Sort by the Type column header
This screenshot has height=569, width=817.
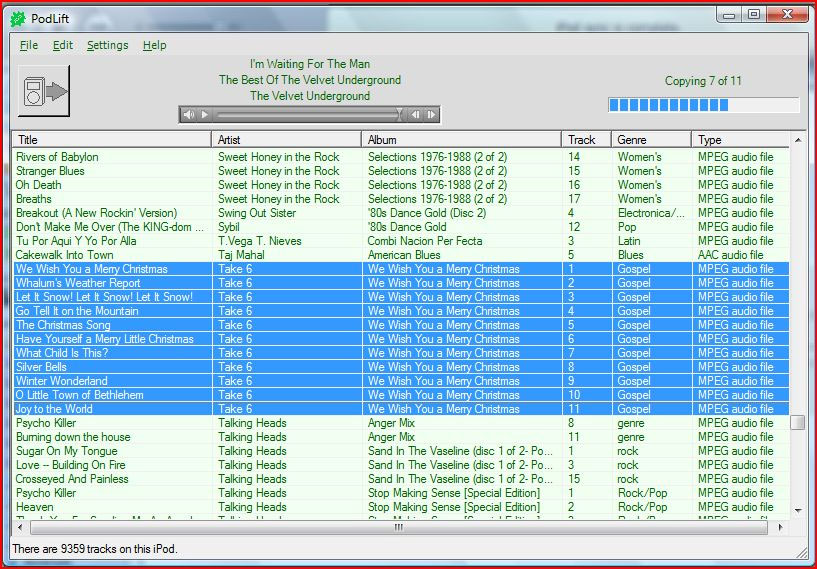point(740,140)
